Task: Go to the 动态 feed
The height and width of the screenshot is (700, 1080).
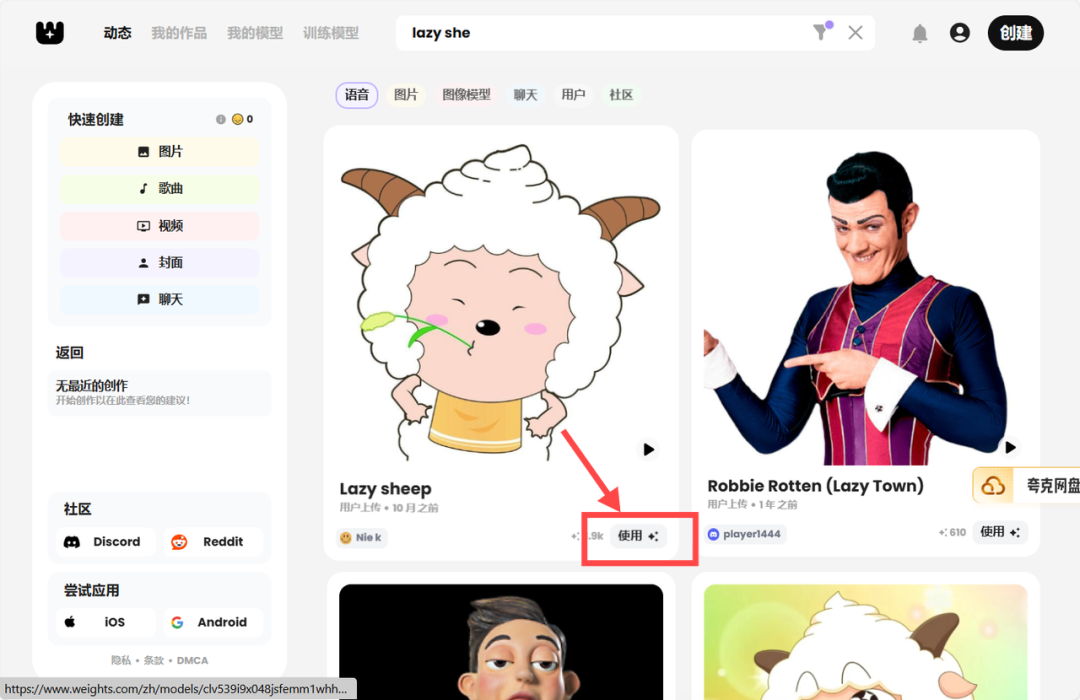Action: pos(117,32)
